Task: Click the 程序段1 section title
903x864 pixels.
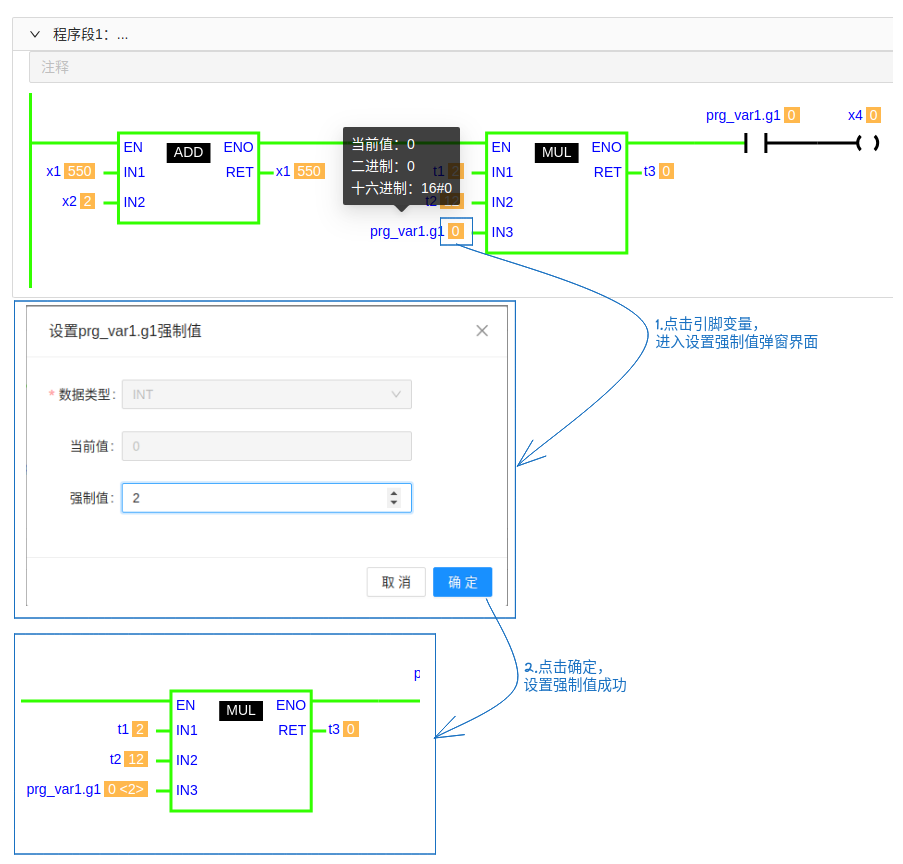Action: [x=90, y=35]
